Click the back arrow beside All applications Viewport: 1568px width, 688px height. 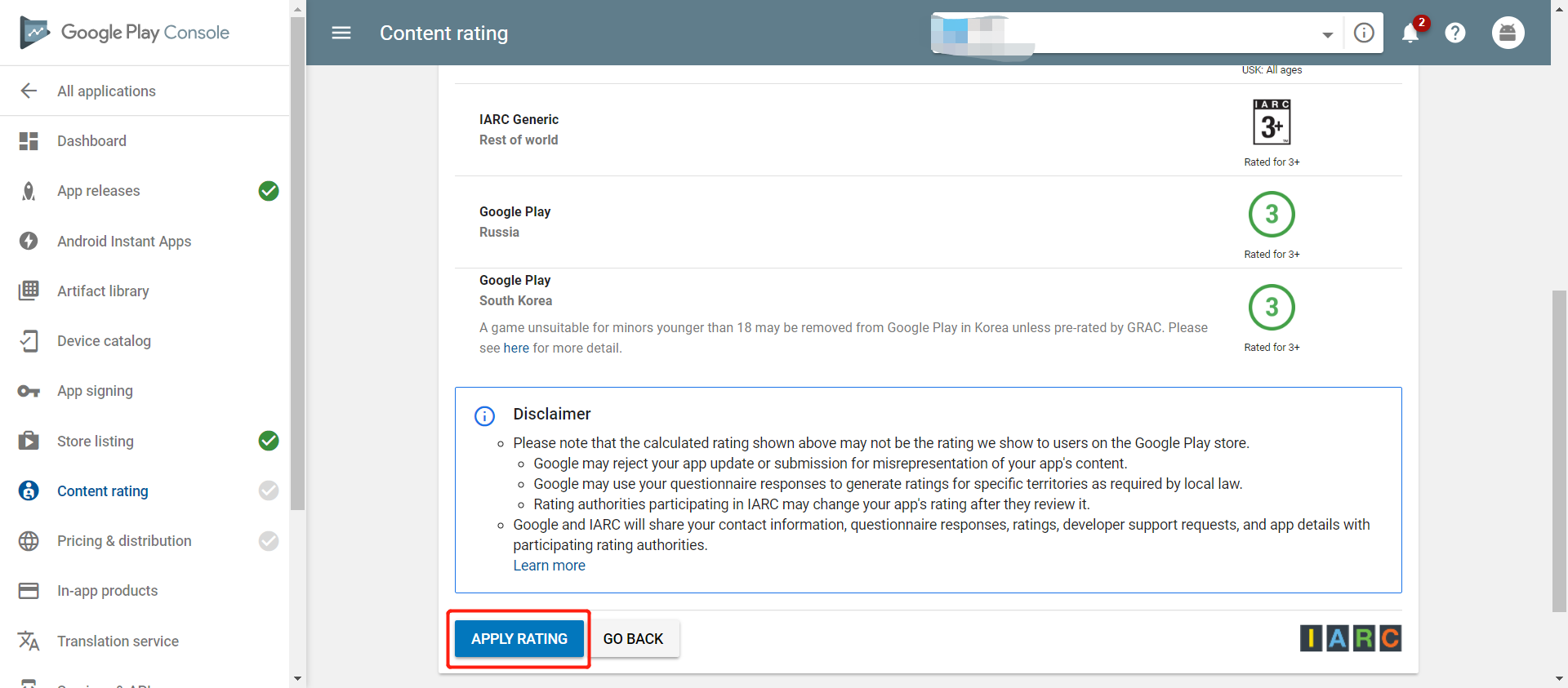coord(29,91)
